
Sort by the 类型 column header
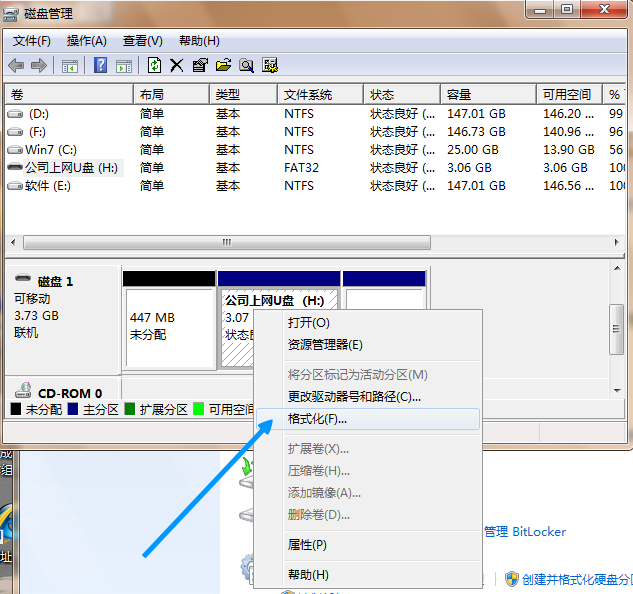[x=243, y=95]
